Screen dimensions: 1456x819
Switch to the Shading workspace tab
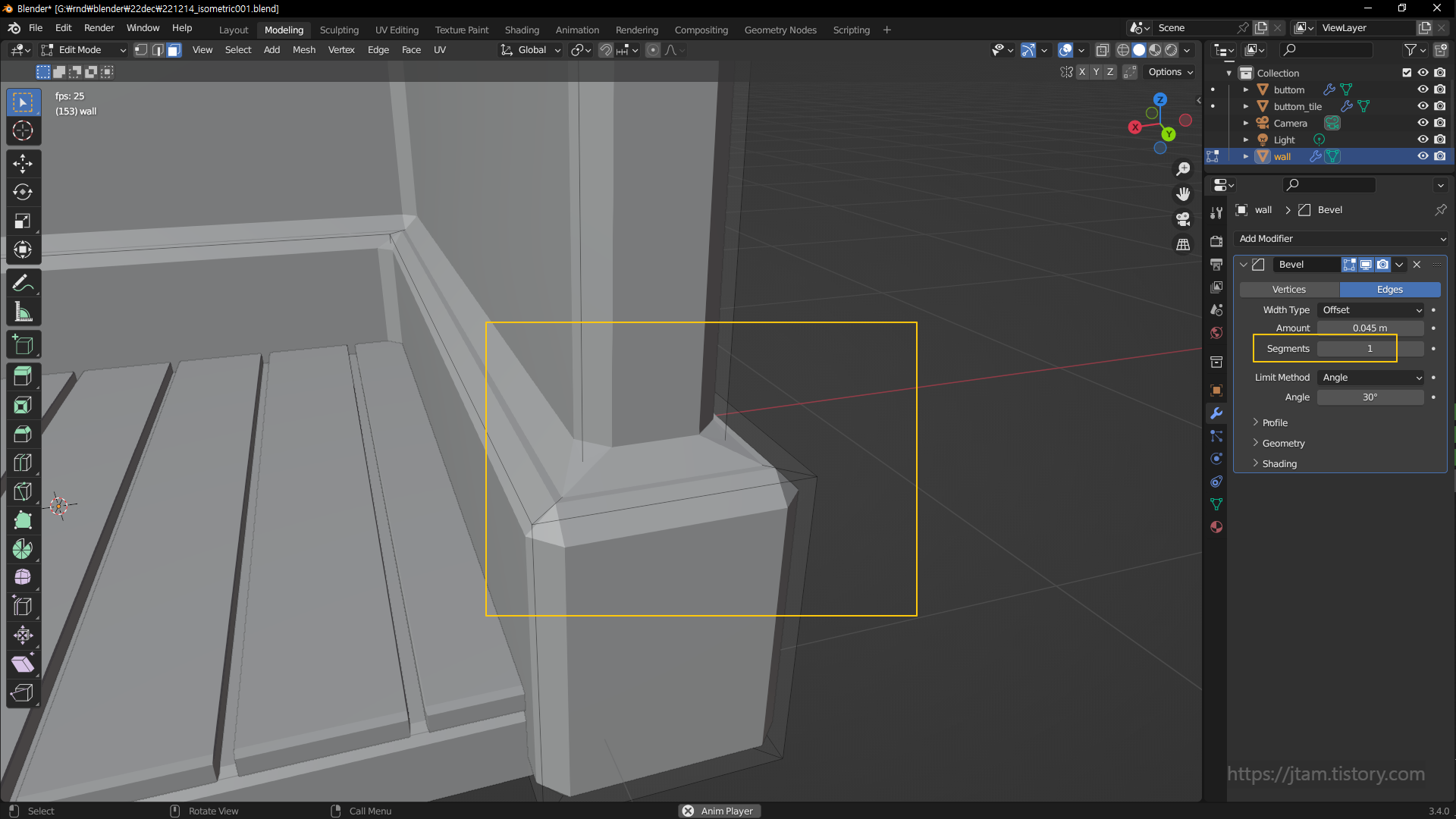pos(522,30)
